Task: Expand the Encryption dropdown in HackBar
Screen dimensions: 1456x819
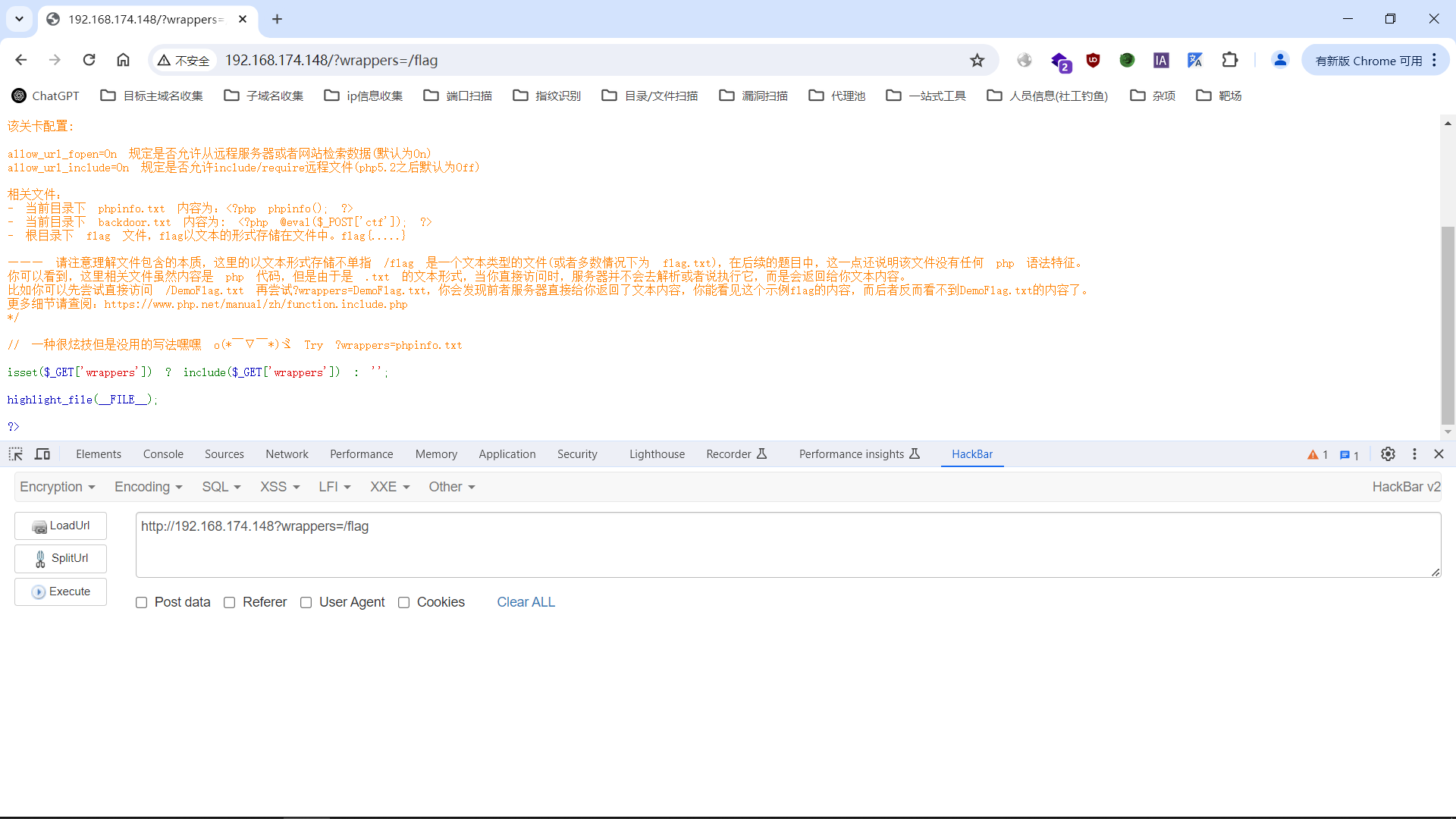Action: pyautogui.click(x=58, y=487)
